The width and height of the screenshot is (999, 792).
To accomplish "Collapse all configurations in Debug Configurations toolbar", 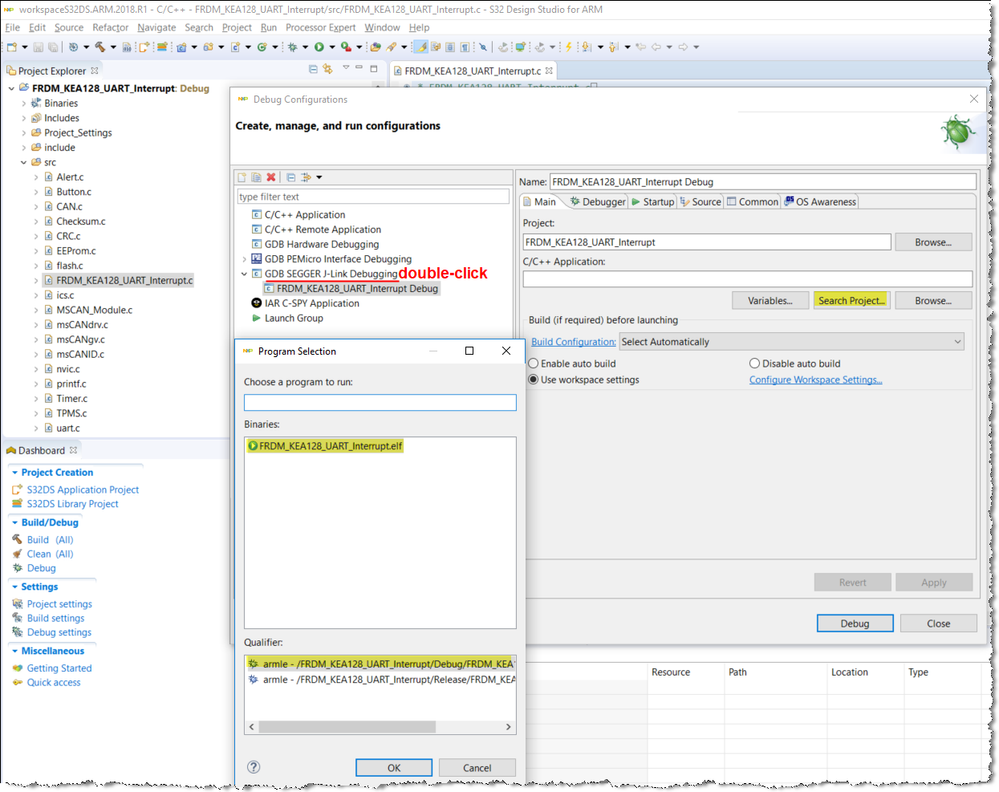I will (291, 177).
